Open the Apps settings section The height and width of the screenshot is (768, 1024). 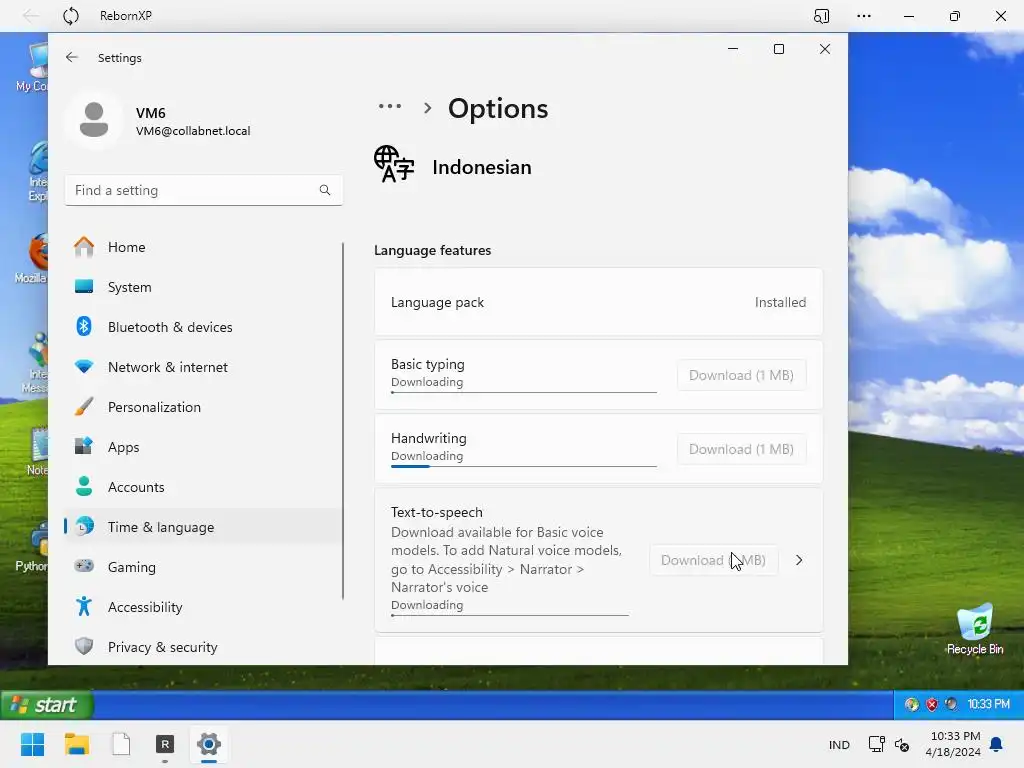pyautogui.click(x=202, y=447)
